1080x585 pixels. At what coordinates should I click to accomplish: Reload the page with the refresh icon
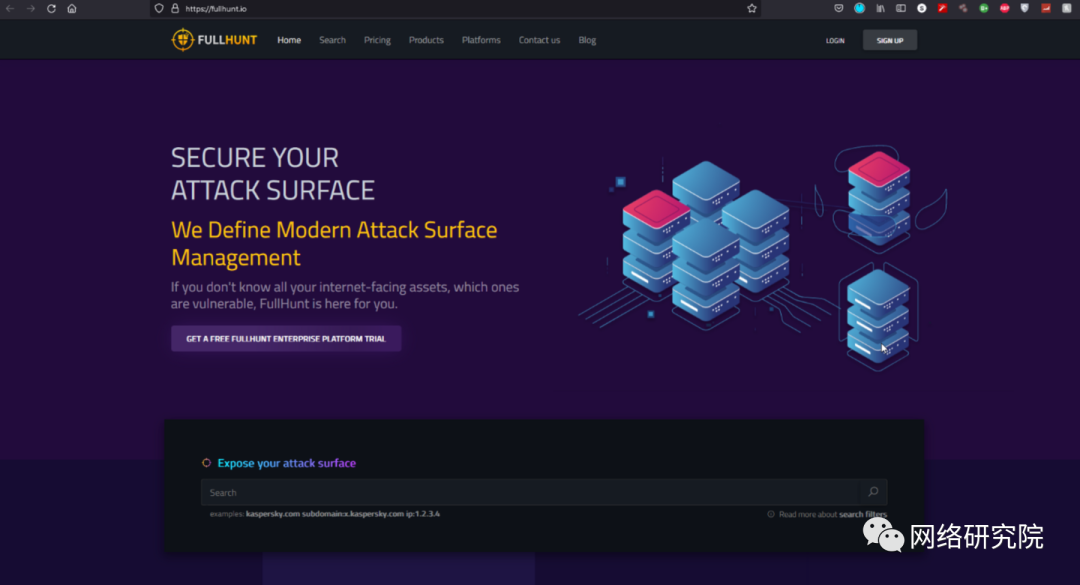(51, 8)
